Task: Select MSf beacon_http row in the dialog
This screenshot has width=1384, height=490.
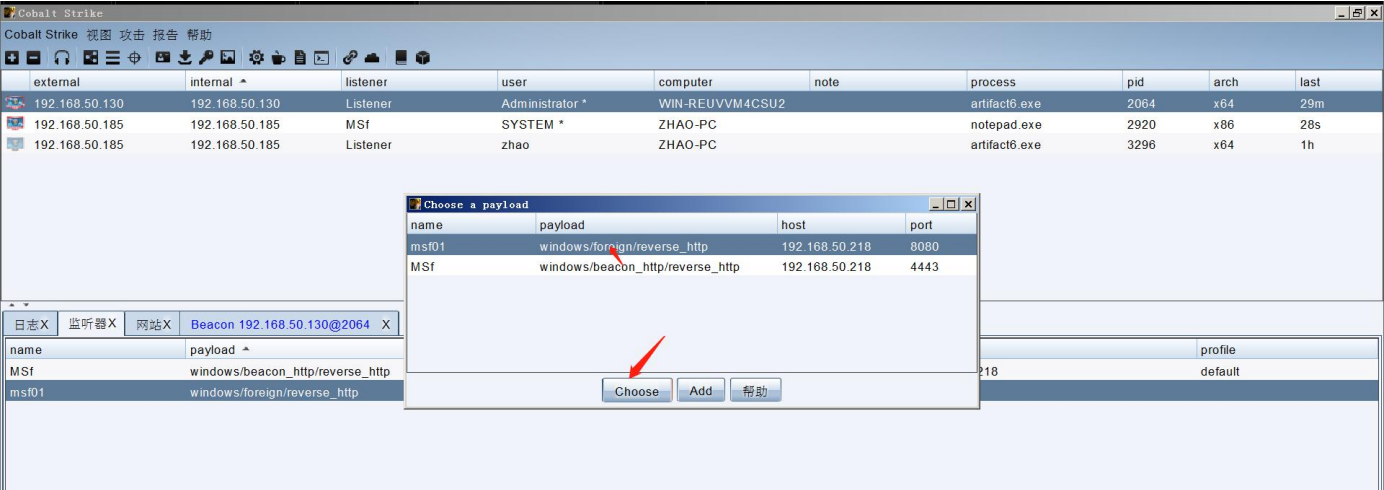Action: coord(692,267)
